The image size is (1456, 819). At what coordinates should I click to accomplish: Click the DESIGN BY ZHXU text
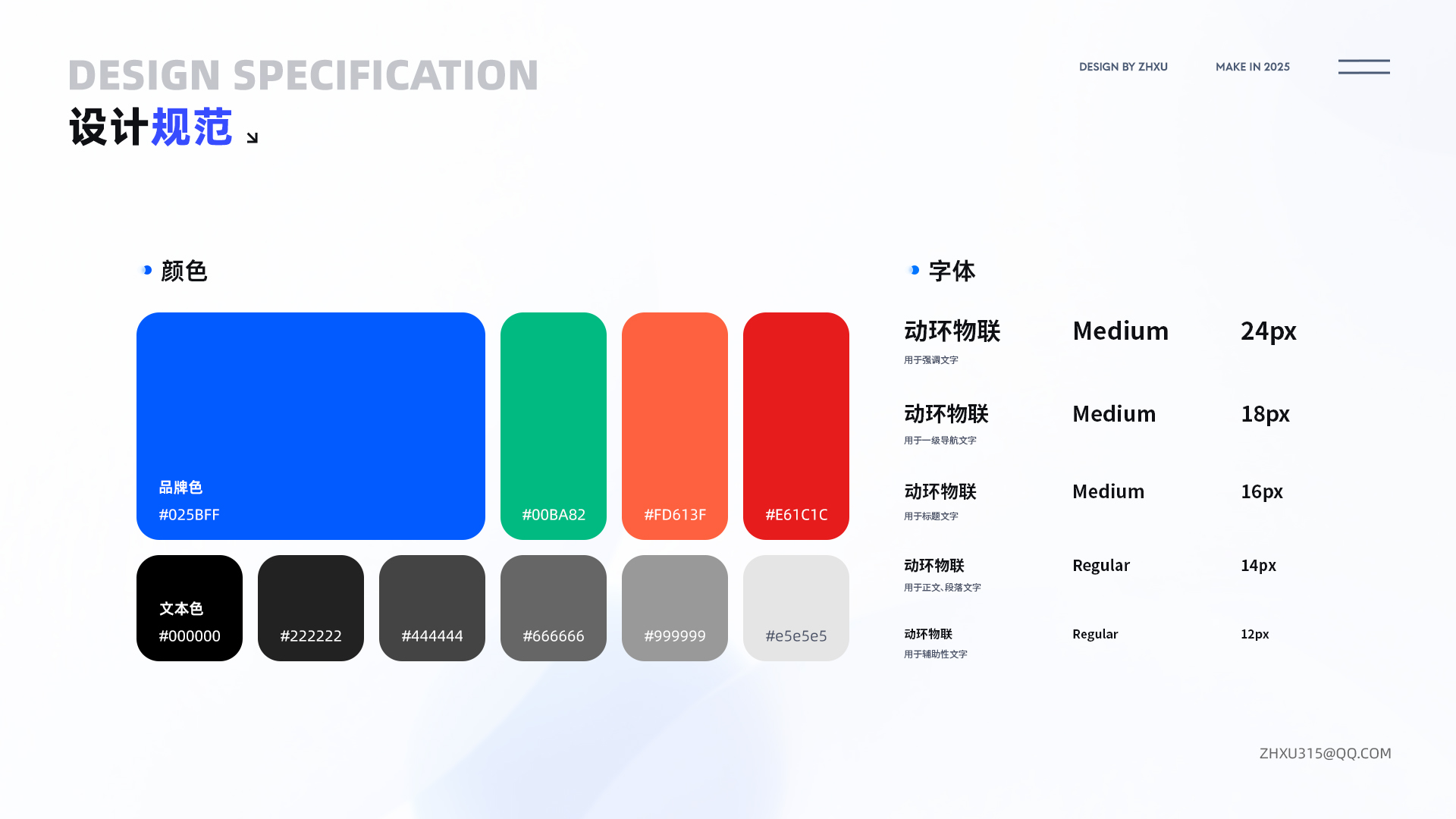1123,67
